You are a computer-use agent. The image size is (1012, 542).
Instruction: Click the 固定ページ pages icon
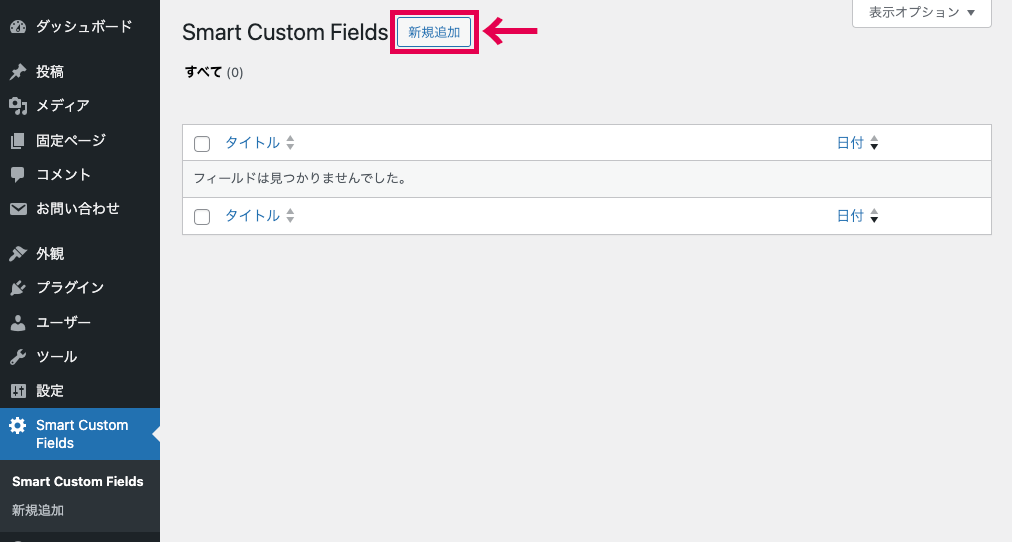pyautogui.click(x=18, y=141)
